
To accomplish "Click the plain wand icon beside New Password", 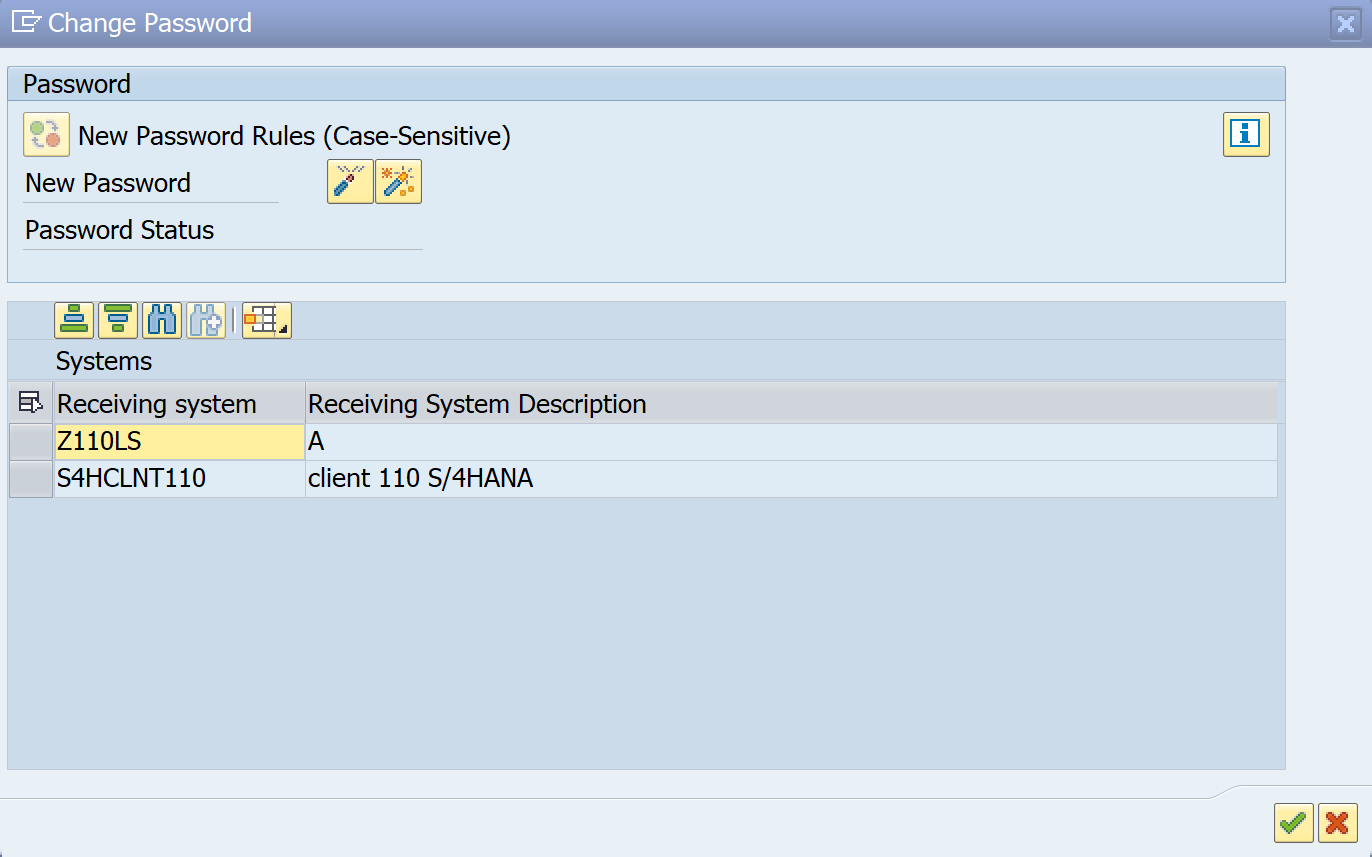I will (350, 182).
